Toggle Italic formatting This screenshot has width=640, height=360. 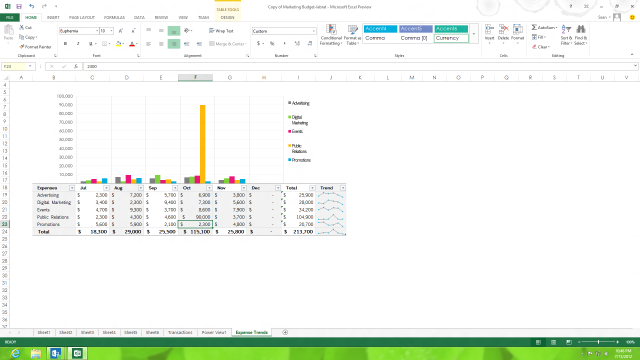click(78, 44)
